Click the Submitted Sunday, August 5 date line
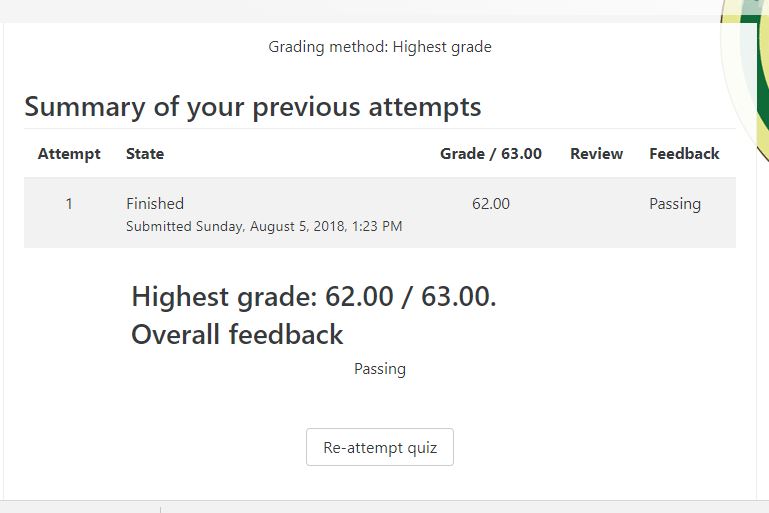This screenshot has width=769, height=513. (264, 227)
